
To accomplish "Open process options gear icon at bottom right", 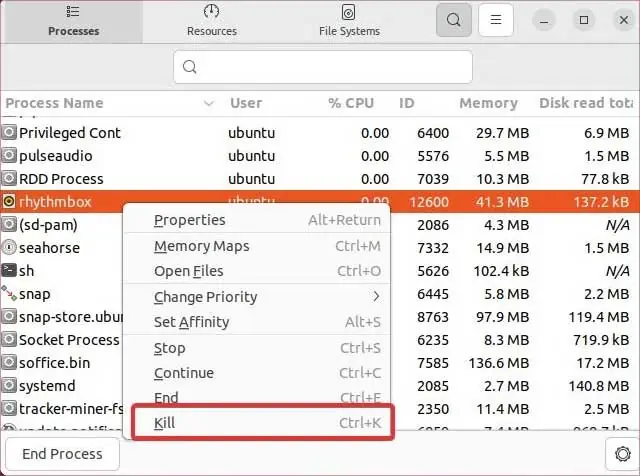I will coord(618,453).
